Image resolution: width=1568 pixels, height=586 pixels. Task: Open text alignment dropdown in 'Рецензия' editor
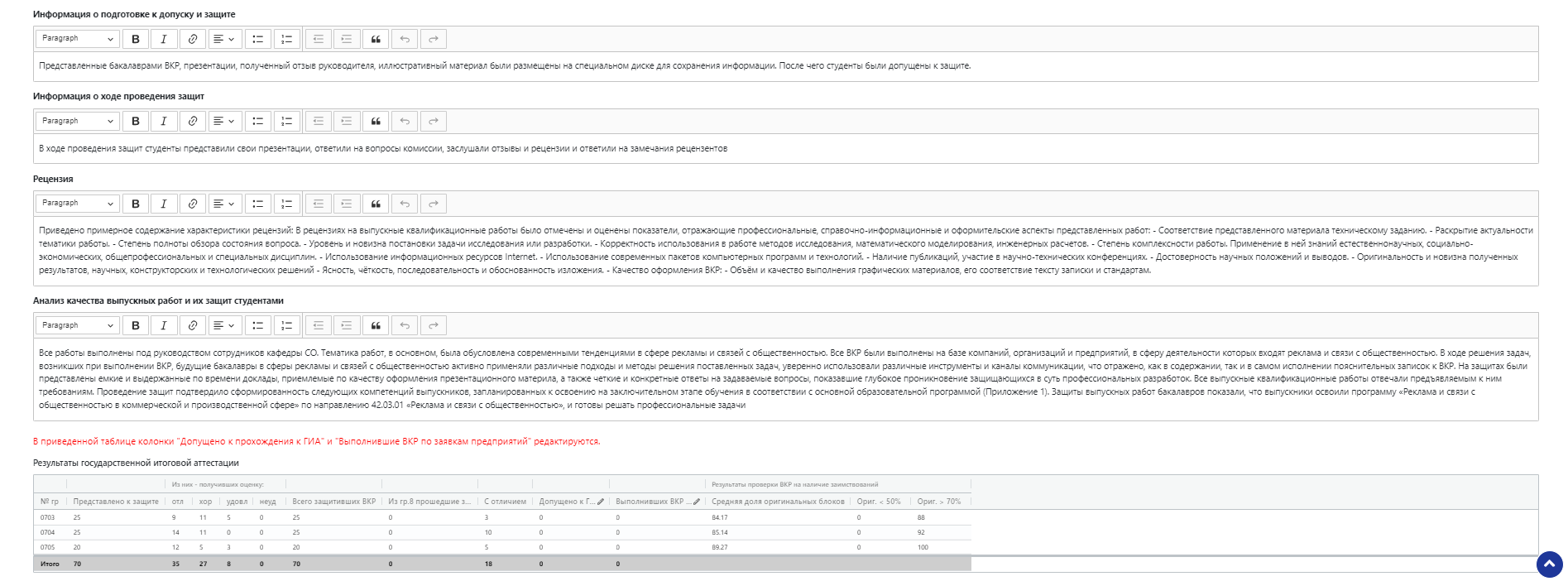click(224, 204)
